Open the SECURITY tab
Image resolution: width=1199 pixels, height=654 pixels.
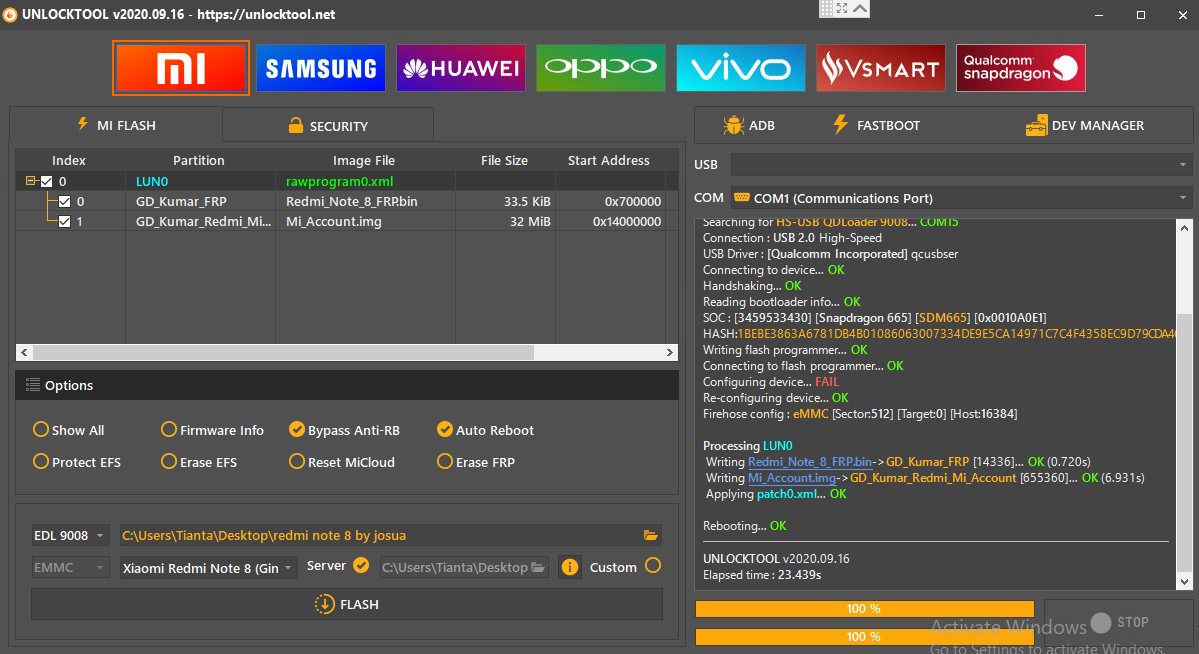(x=328, y=125)
